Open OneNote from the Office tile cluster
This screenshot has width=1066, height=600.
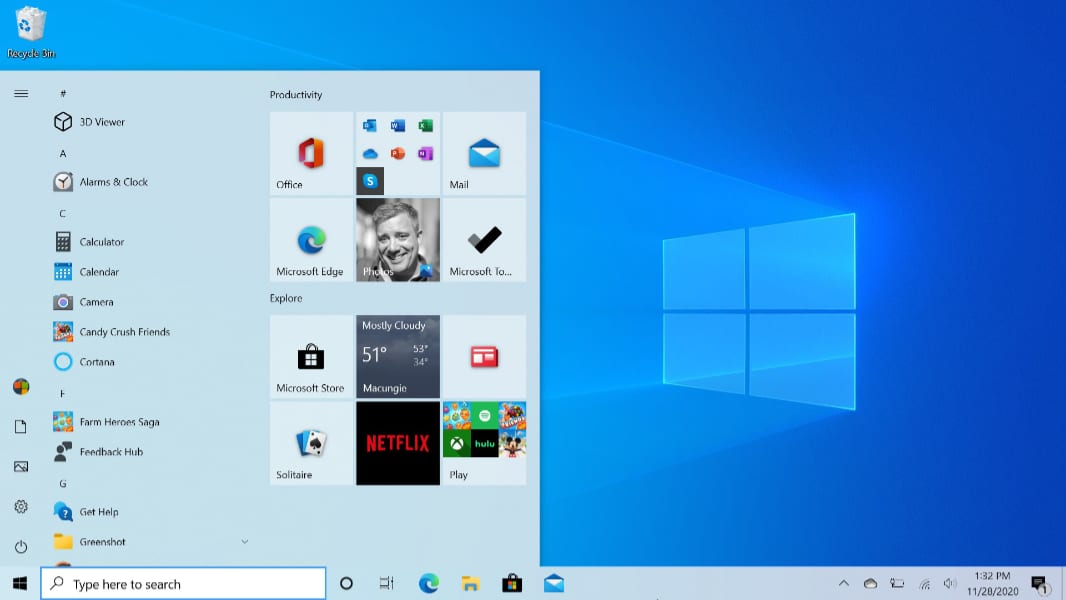pyautogui.click(x=426, y=153)
